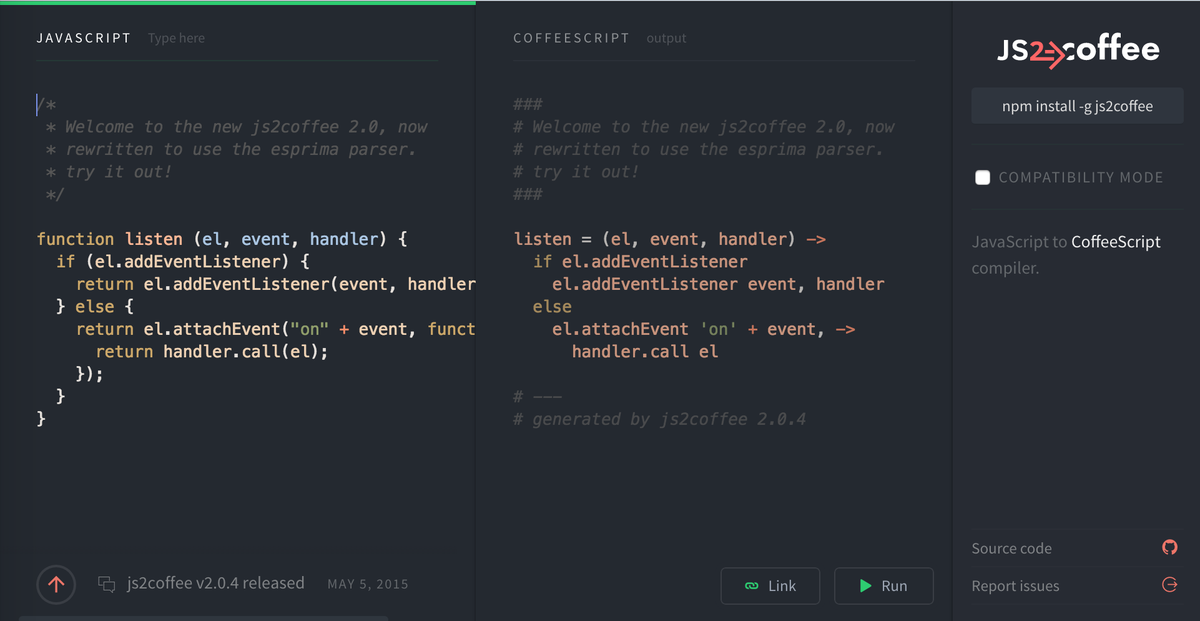Enable the Compatibility Mode checkbox
This screenshot has width=1200, height=621.
point(983,177)
